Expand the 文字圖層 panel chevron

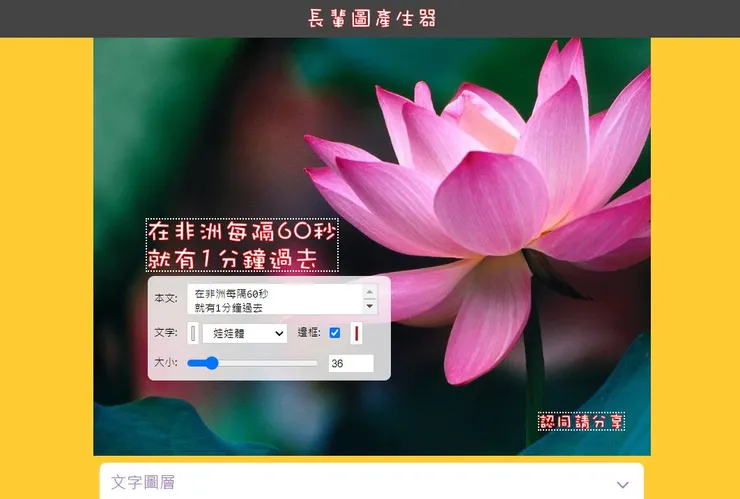point(622,484)
